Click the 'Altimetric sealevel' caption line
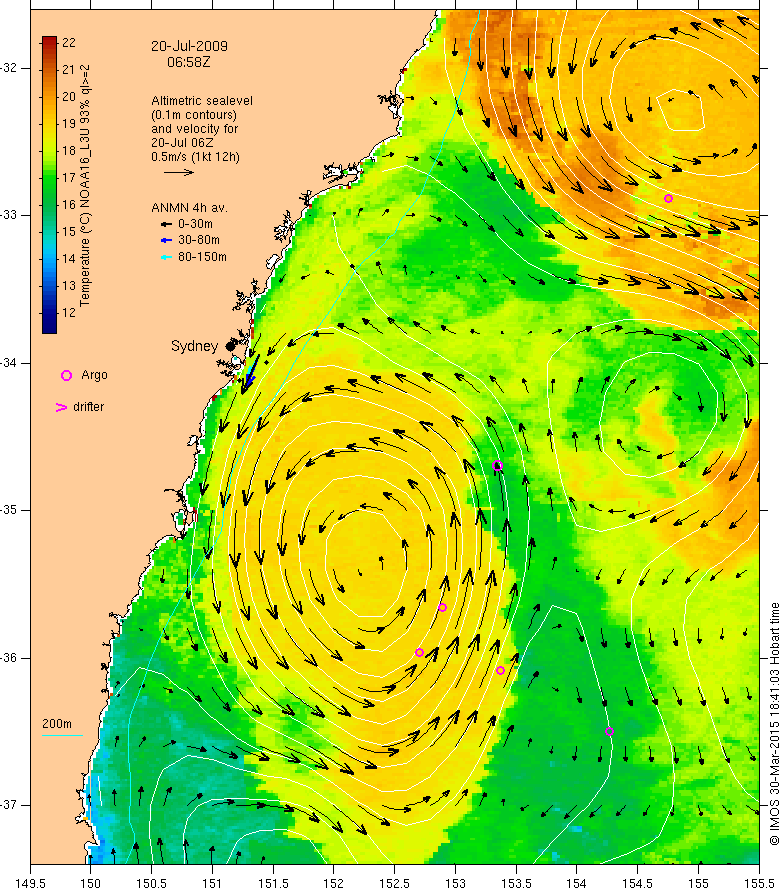The width and height of the screenshot is (780, 890). (202, 101)
